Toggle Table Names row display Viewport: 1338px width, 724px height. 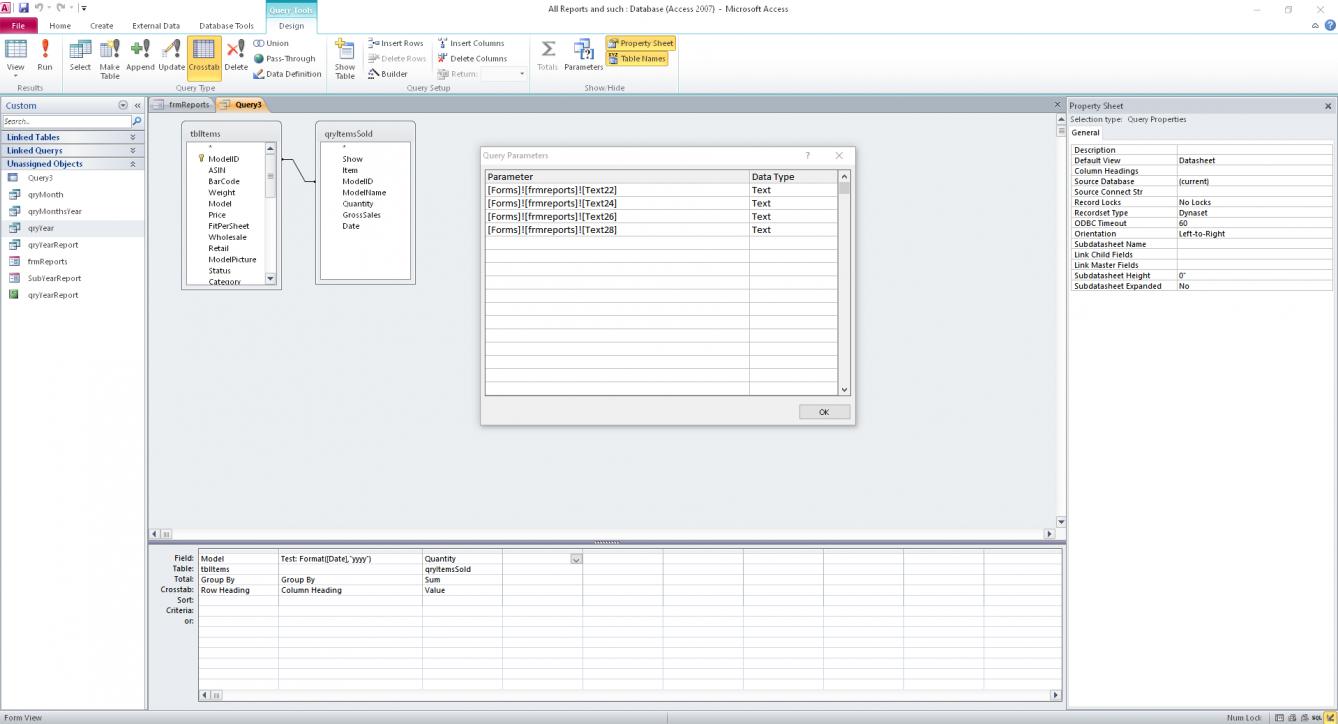(x=637, y=58)
